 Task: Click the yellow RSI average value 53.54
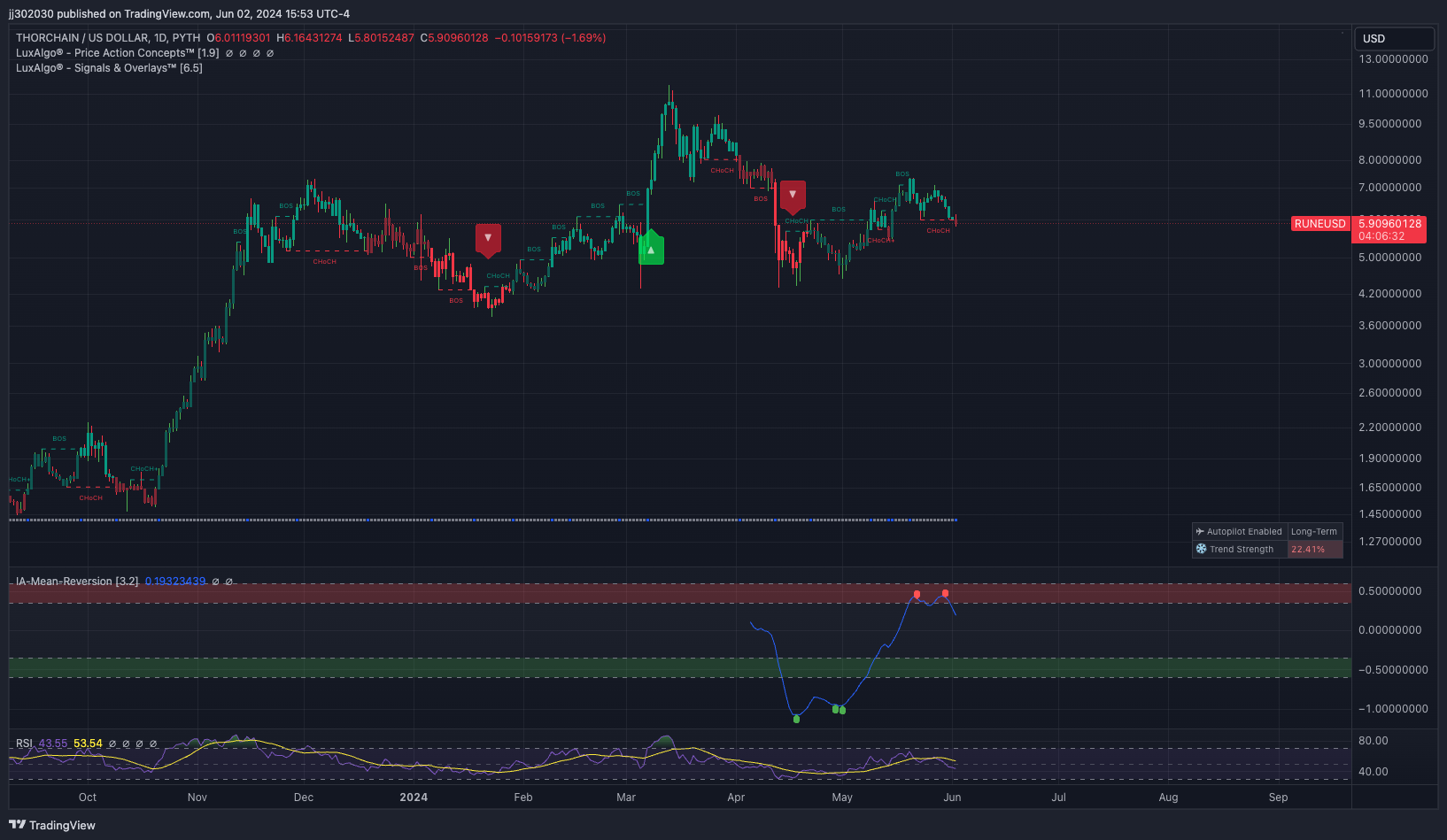88,744
